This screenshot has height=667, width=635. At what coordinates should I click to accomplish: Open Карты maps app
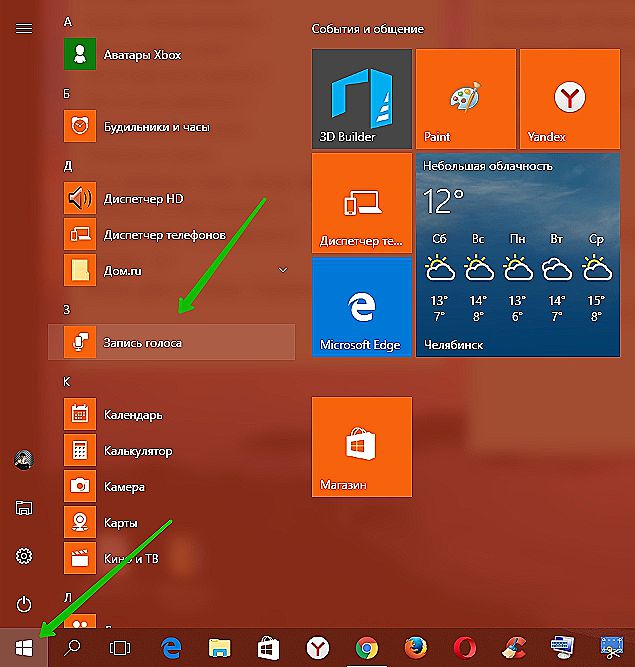(x=171, y=522)
